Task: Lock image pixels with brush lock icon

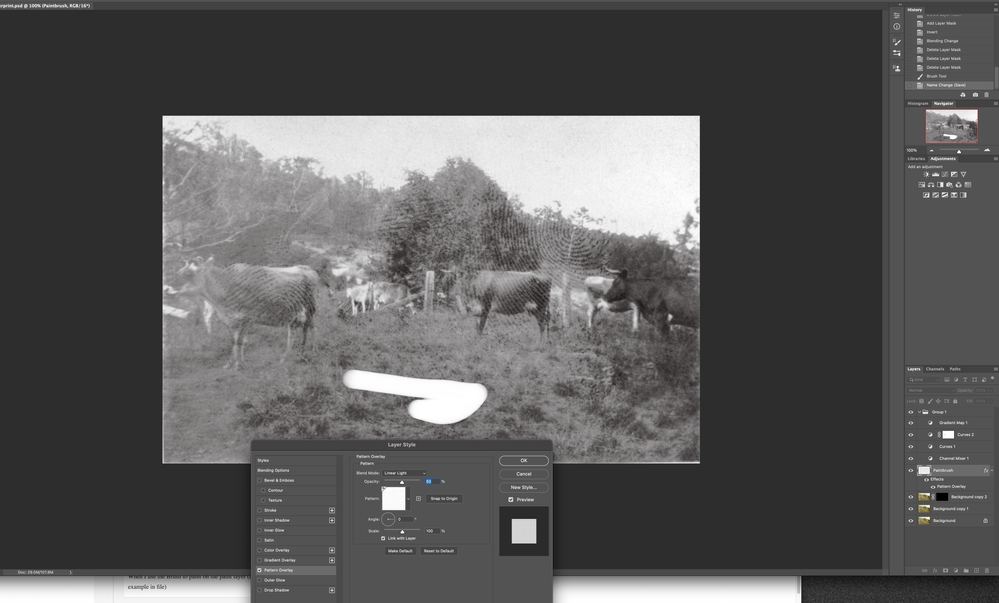Action: [930, 401]
